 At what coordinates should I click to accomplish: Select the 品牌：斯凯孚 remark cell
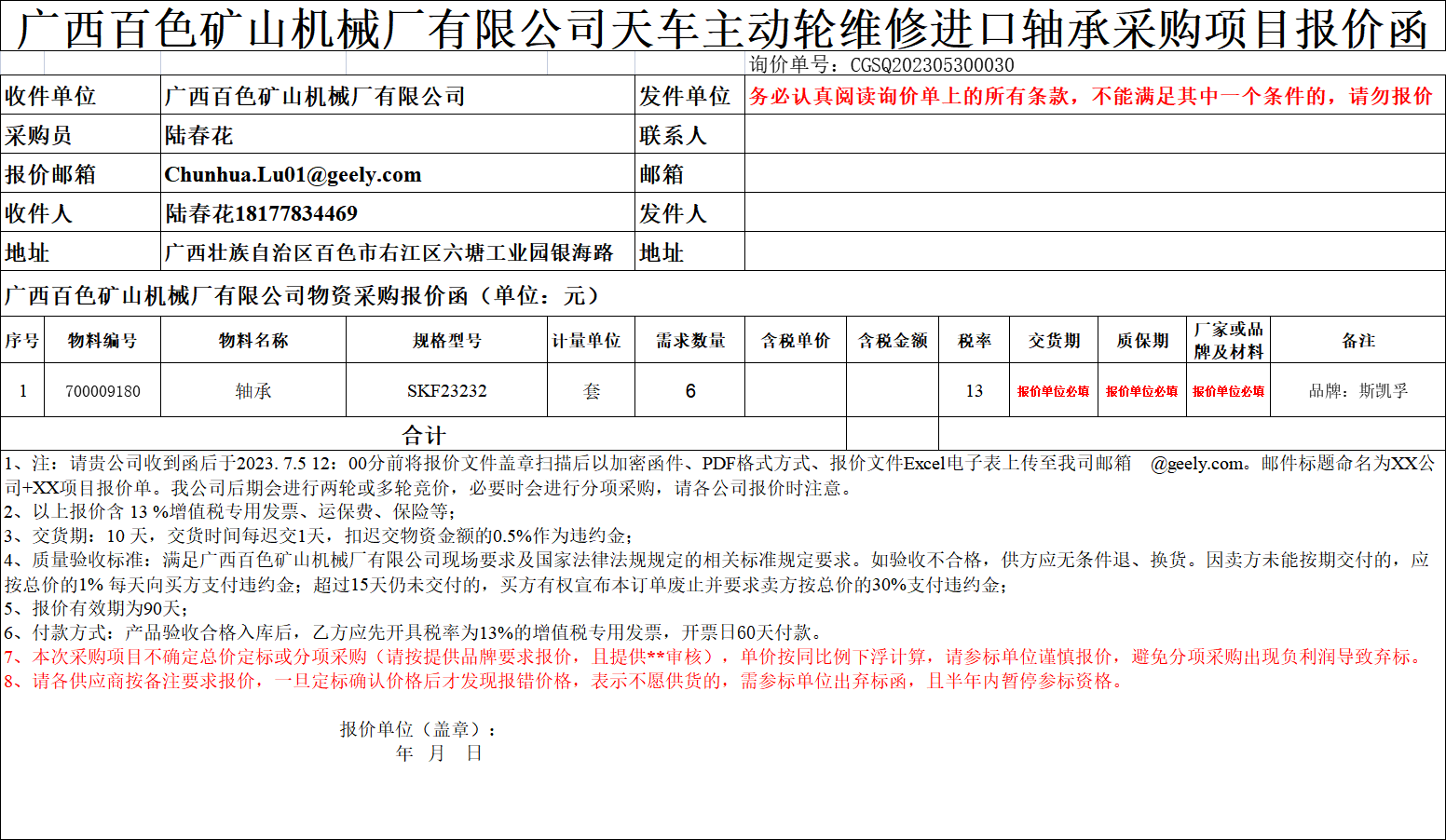click(1358, 390)
